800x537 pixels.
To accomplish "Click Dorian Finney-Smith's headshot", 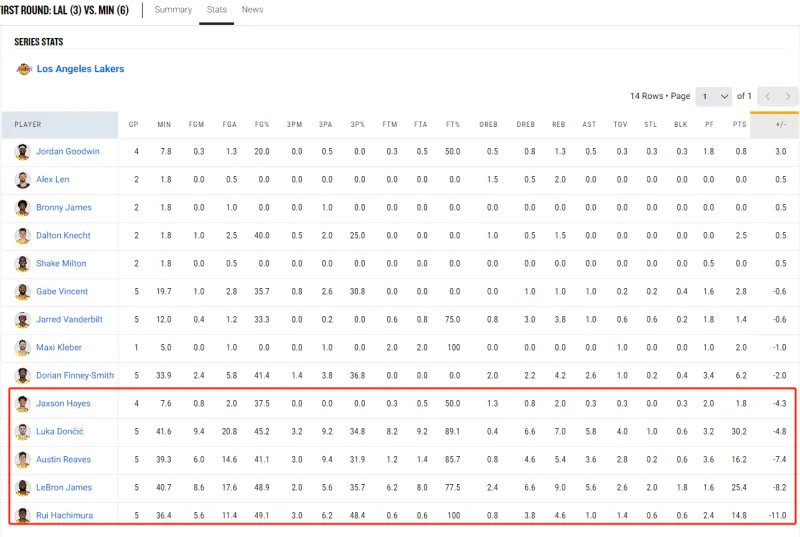I will click(x=22, y=376).
